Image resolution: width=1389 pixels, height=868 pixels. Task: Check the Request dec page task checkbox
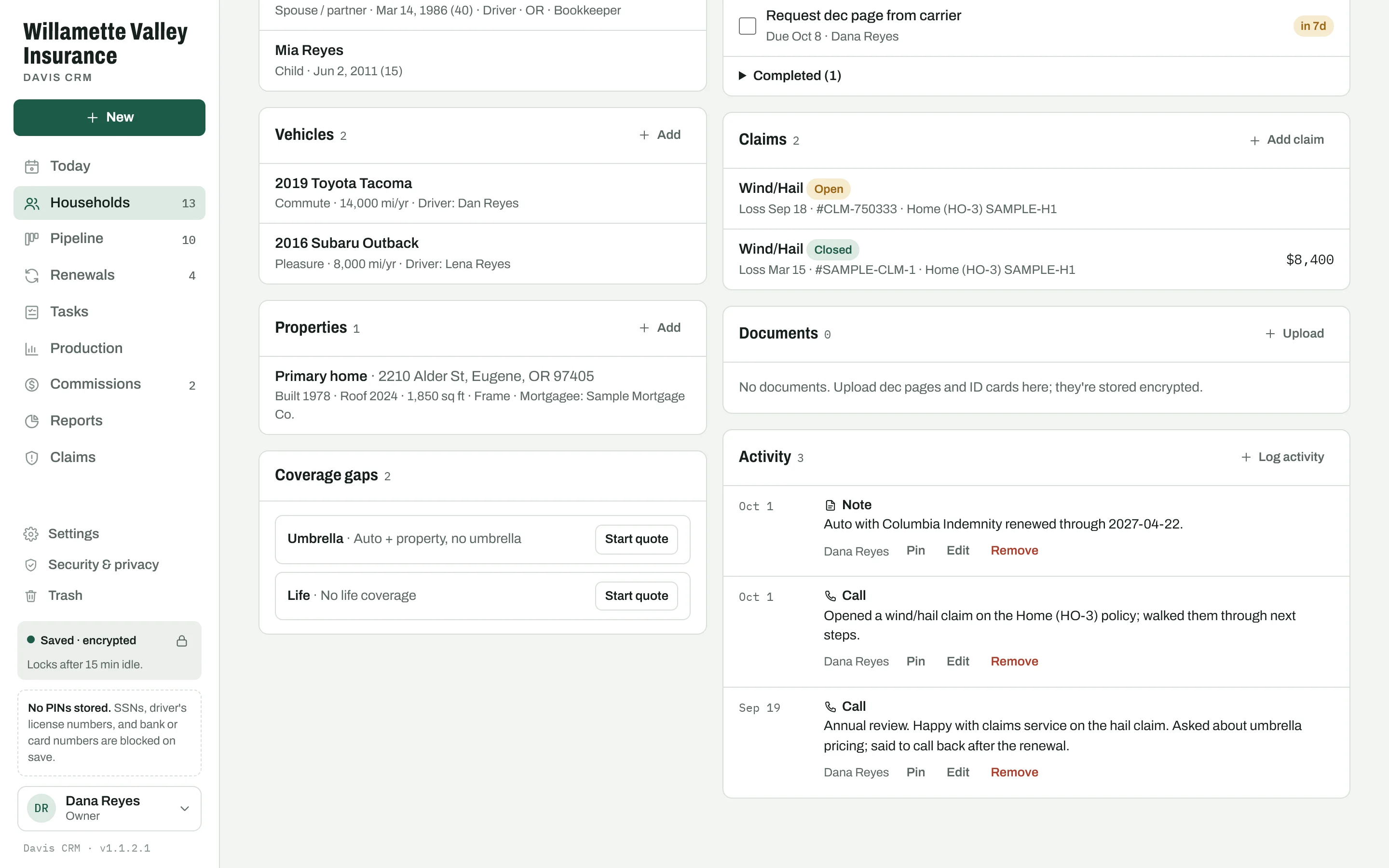point(747,26)
